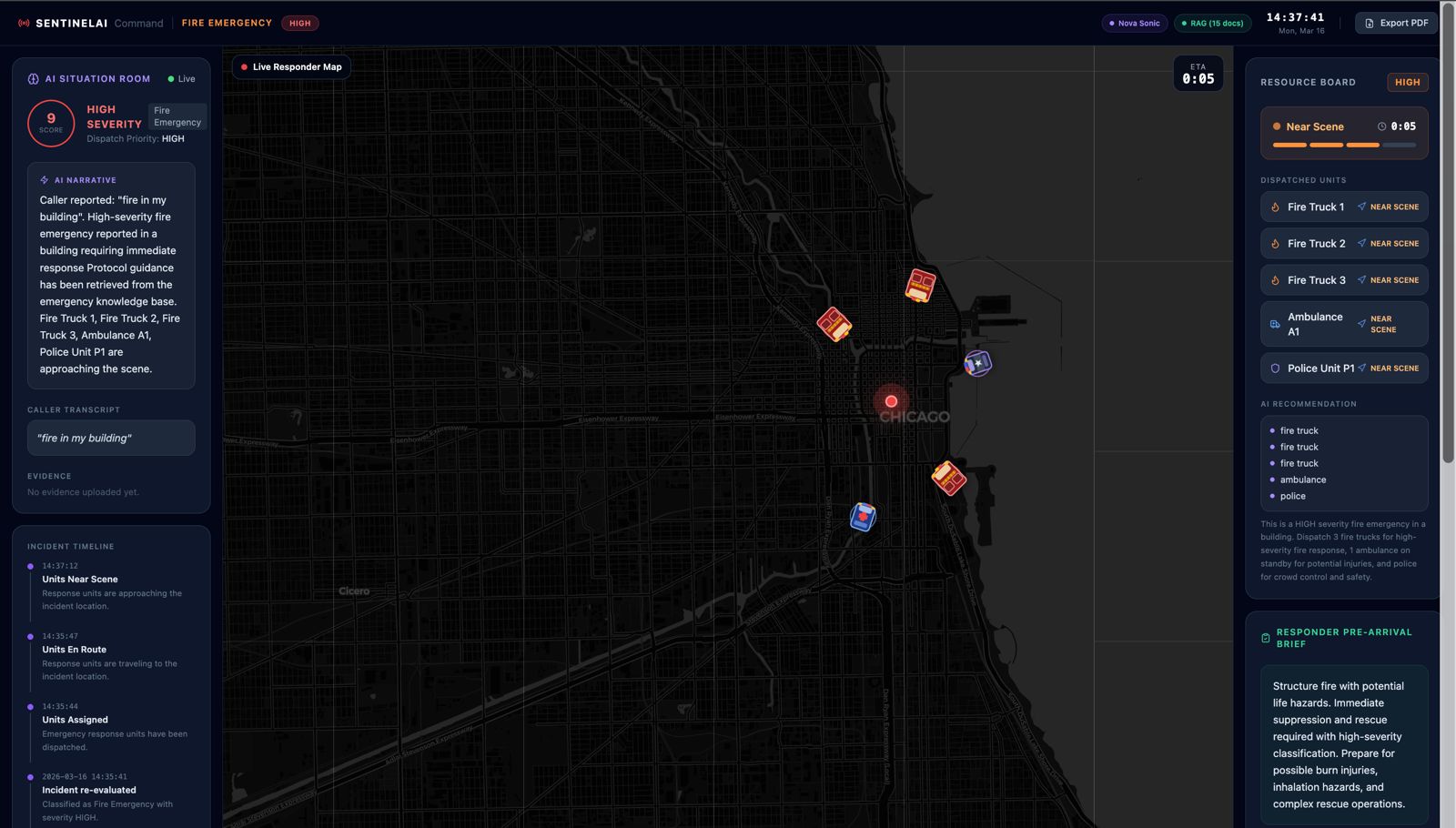This screenshot has width=1456, height=828.
Task: Select the ambulance marker on the map
Action: (x=863, y=517)
